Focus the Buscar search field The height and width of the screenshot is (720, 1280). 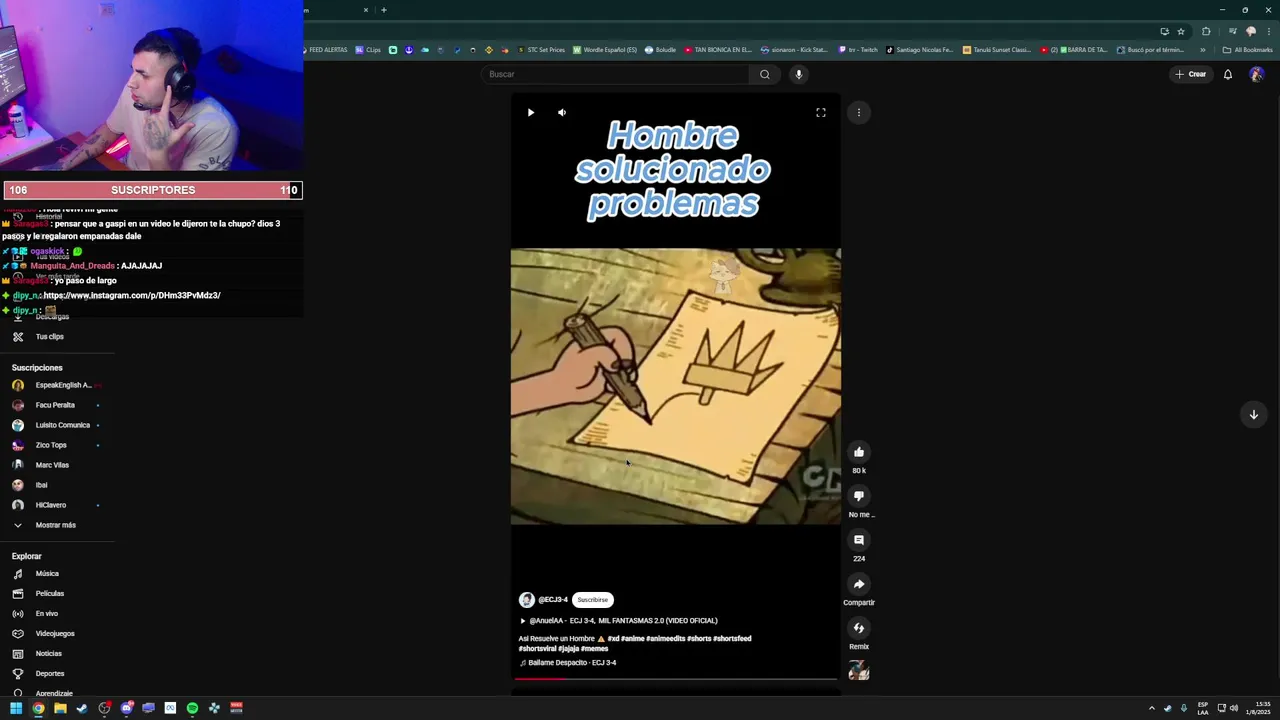click(615, 74)
